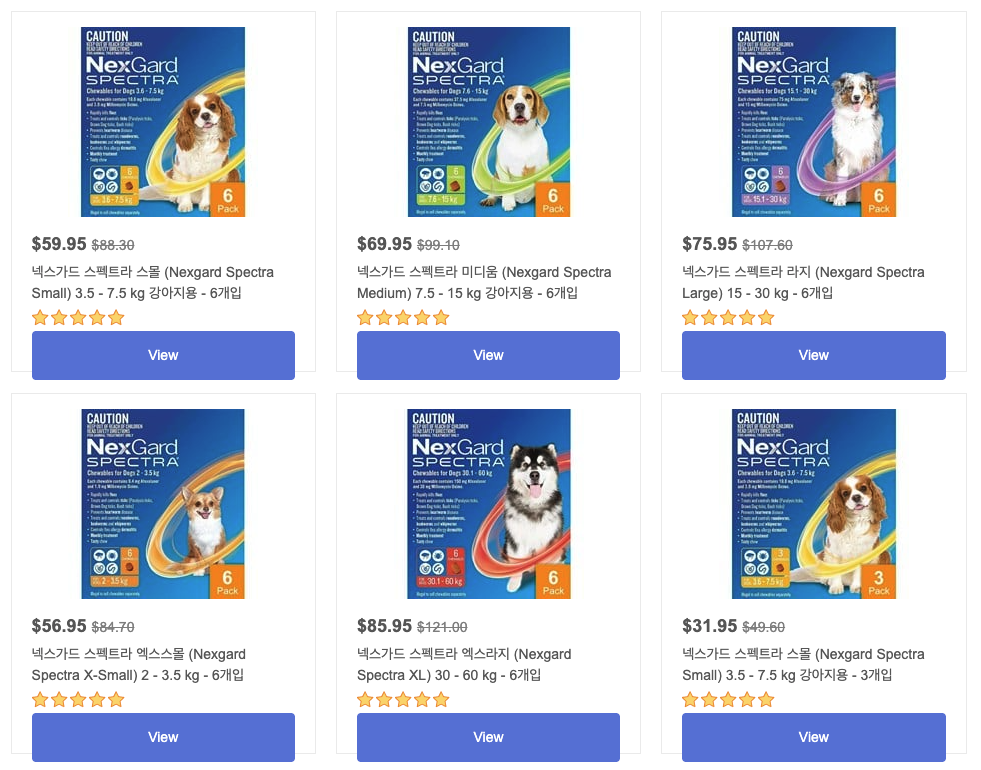Open the Nexgard Spectra X-Small title link
This screenshot has height=770, width=981.
click(139, 664)
